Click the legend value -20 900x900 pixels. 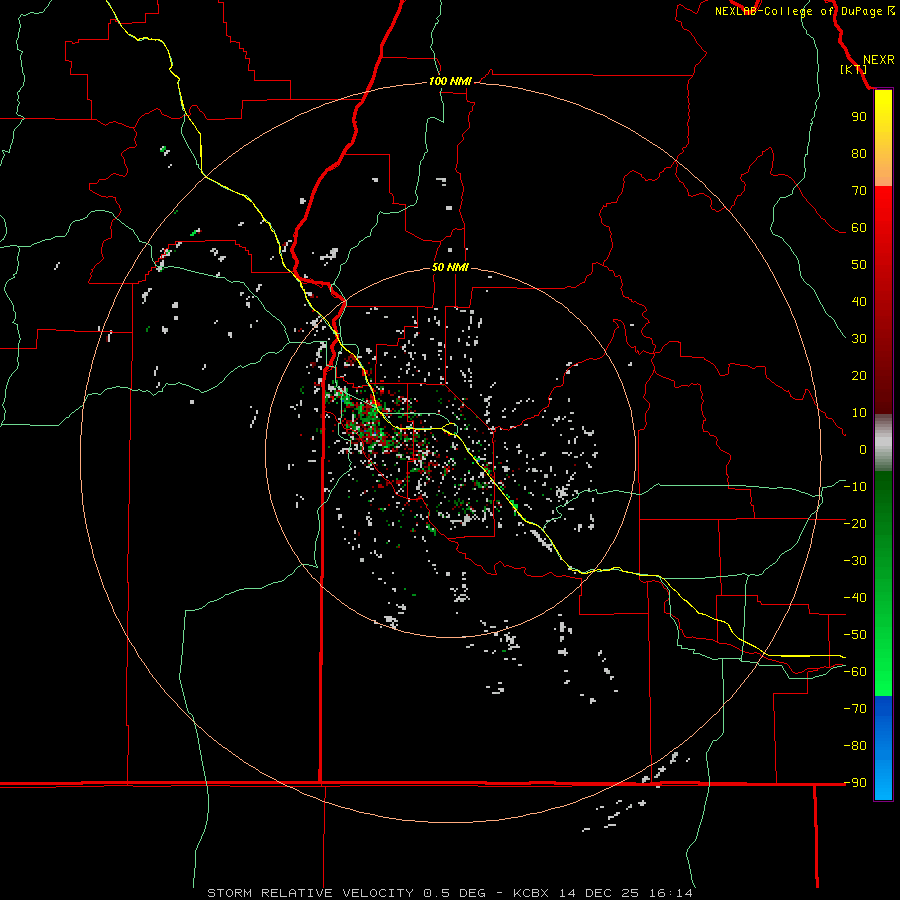point(855,524)
